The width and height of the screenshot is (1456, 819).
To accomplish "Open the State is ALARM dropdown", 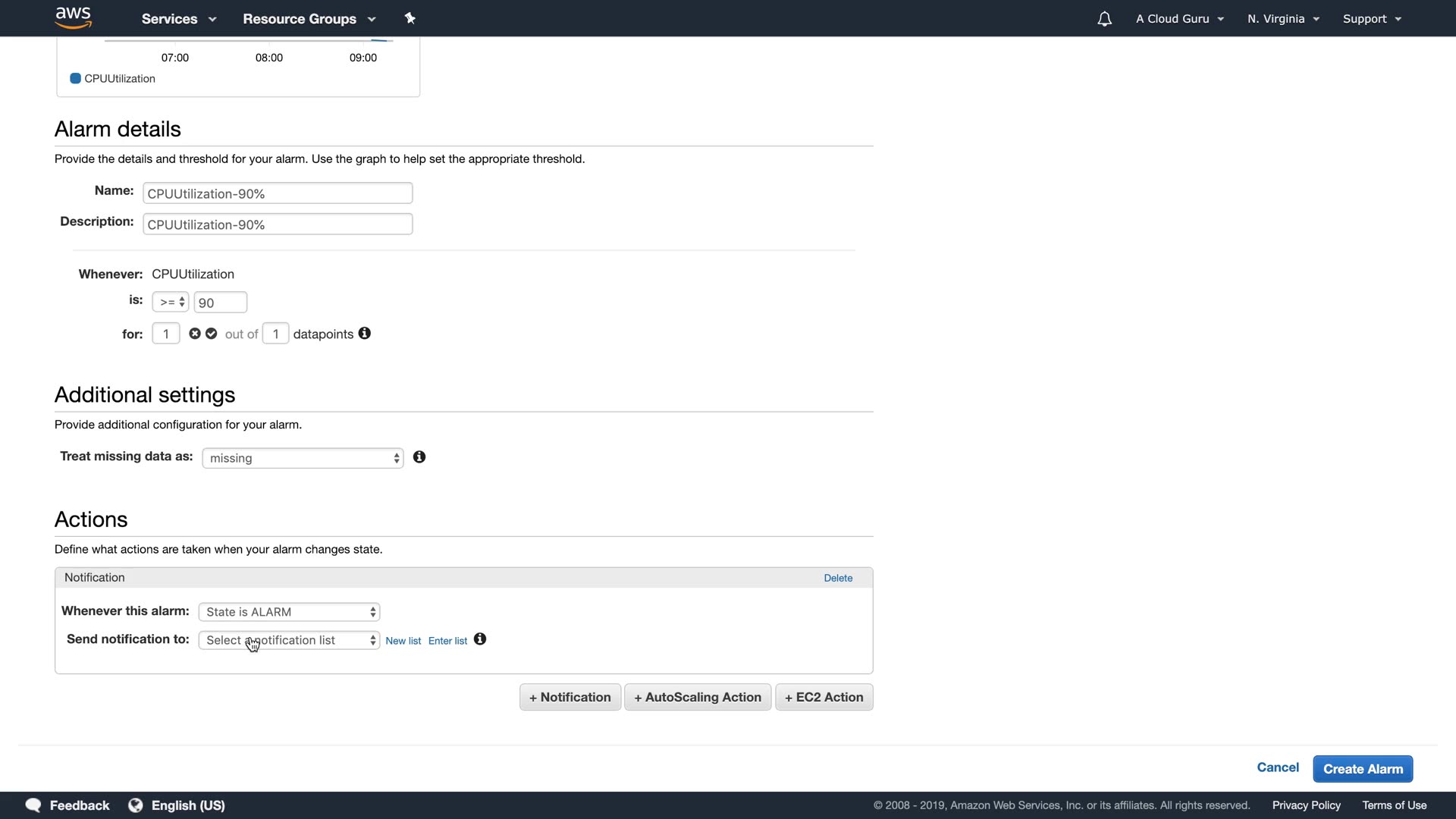I will [289, 612].
